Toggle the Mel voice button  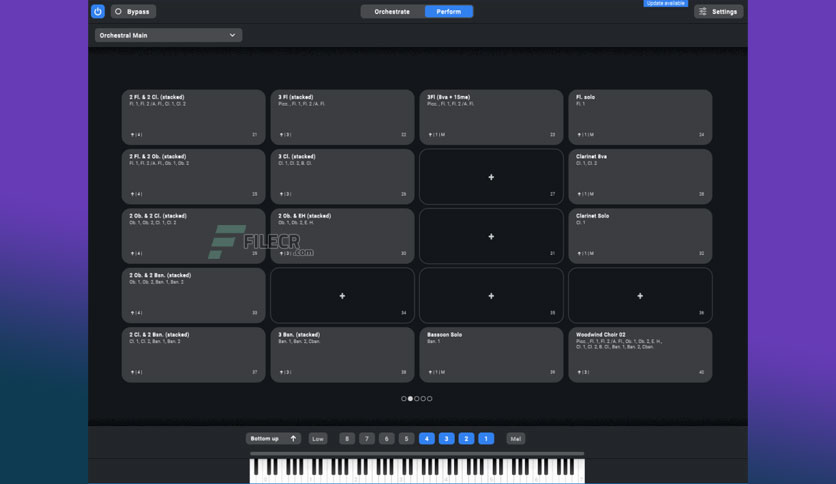point(516,439)
